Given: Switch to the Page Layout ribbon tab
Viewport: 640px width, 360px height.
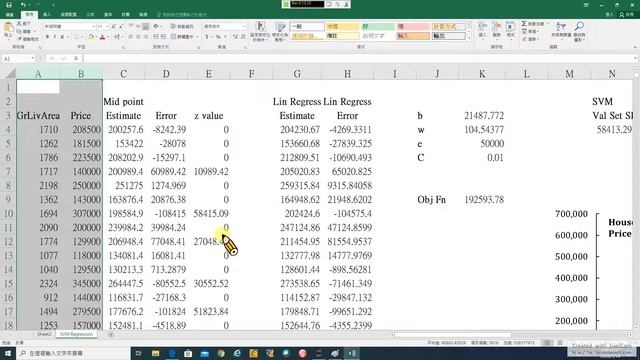Looking at the screenshot, I should point(68,15).
